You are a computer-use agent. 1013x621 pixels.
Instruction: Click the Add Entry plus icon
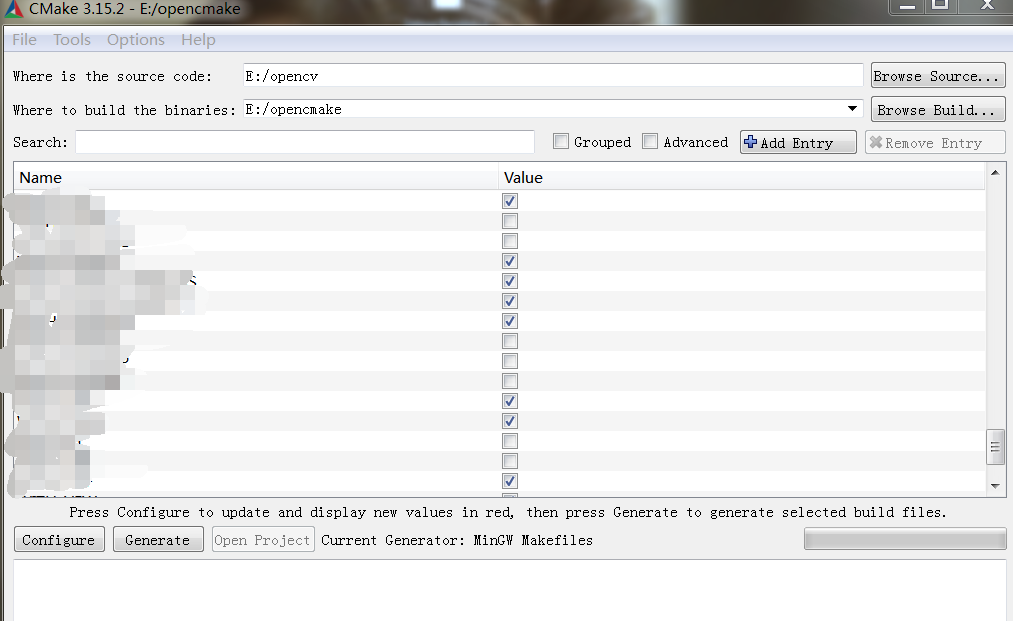tap(750, 141)
